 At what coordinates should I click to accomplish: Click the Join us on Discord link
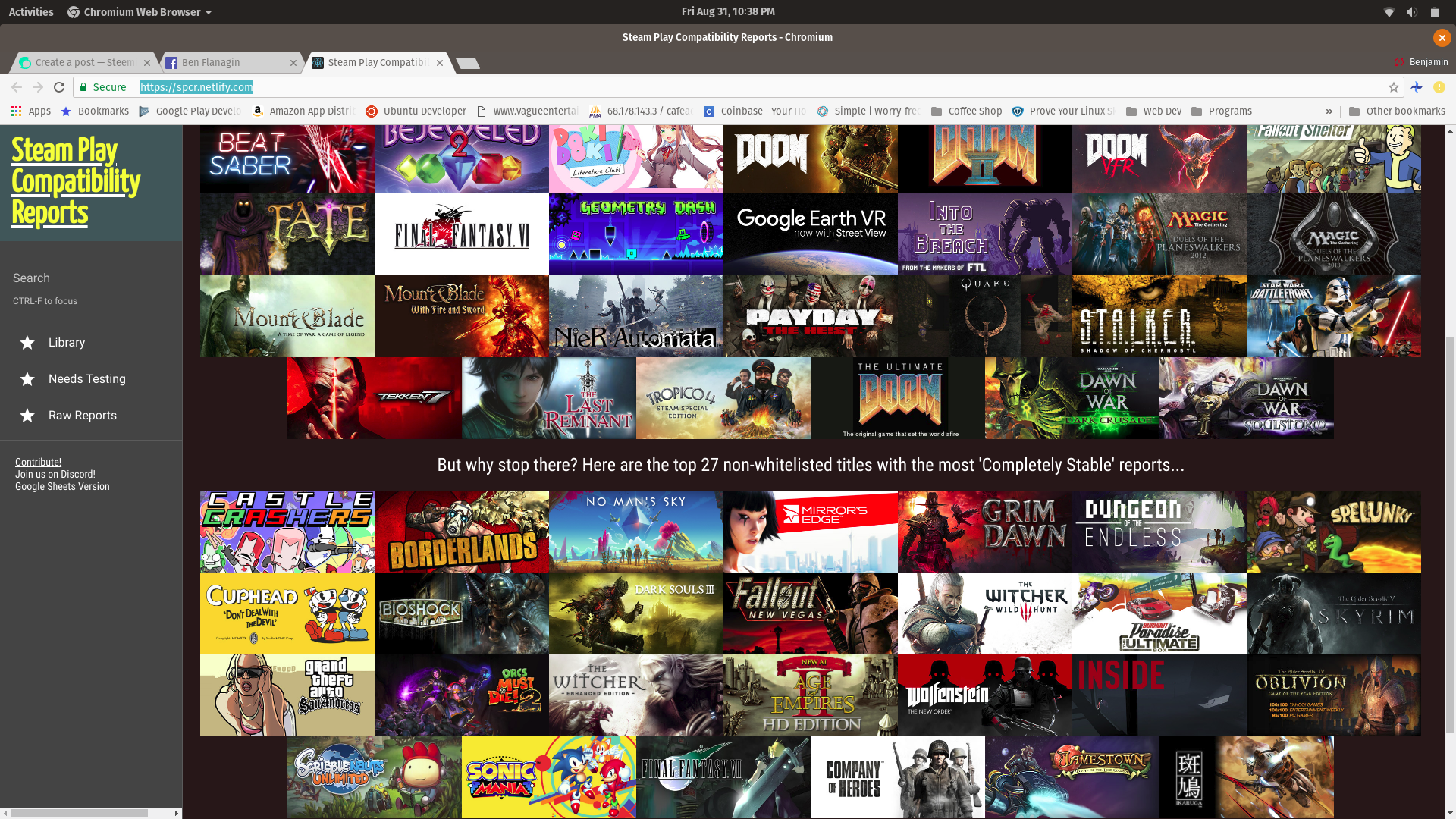[55, 474]
